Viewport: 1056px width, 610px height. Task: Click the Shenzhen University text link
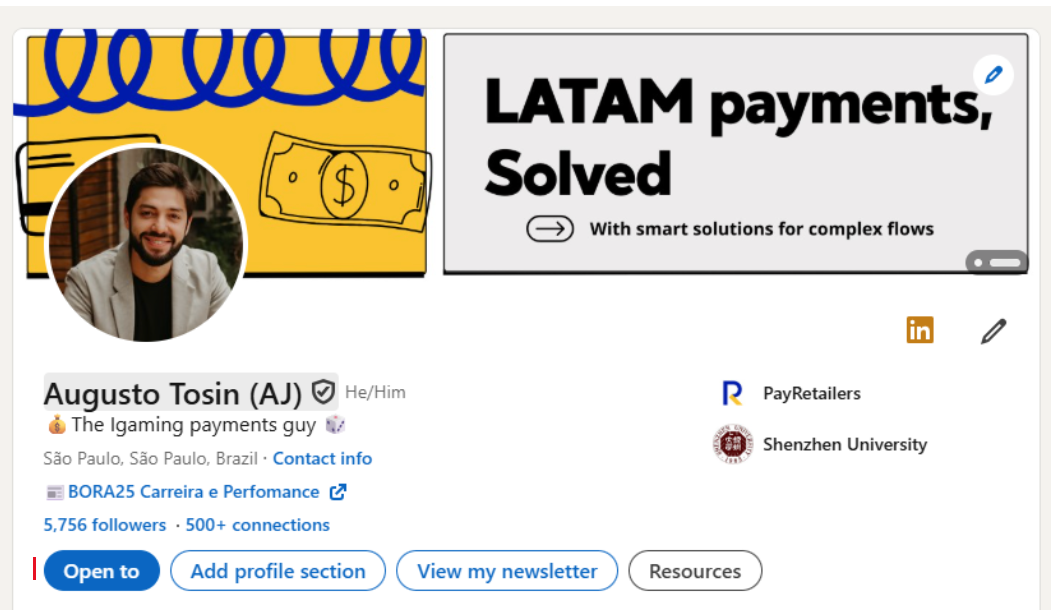click(x=845, y=444)
